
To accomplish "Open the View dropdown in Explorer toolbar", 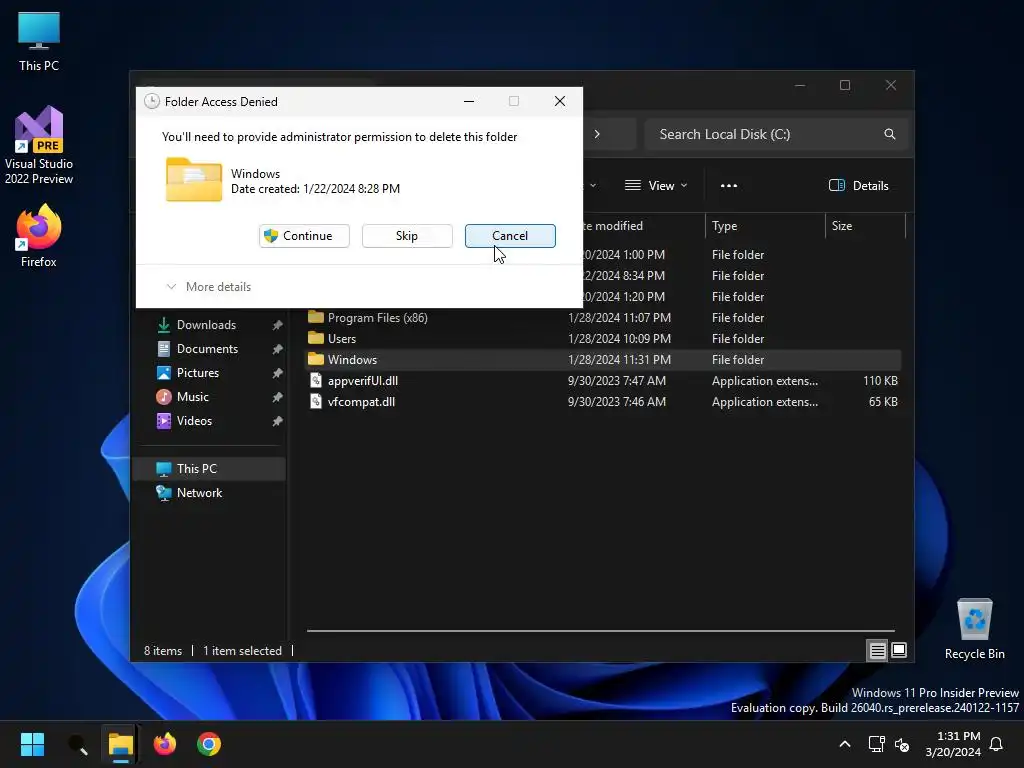I will click(x=656, y=185).
